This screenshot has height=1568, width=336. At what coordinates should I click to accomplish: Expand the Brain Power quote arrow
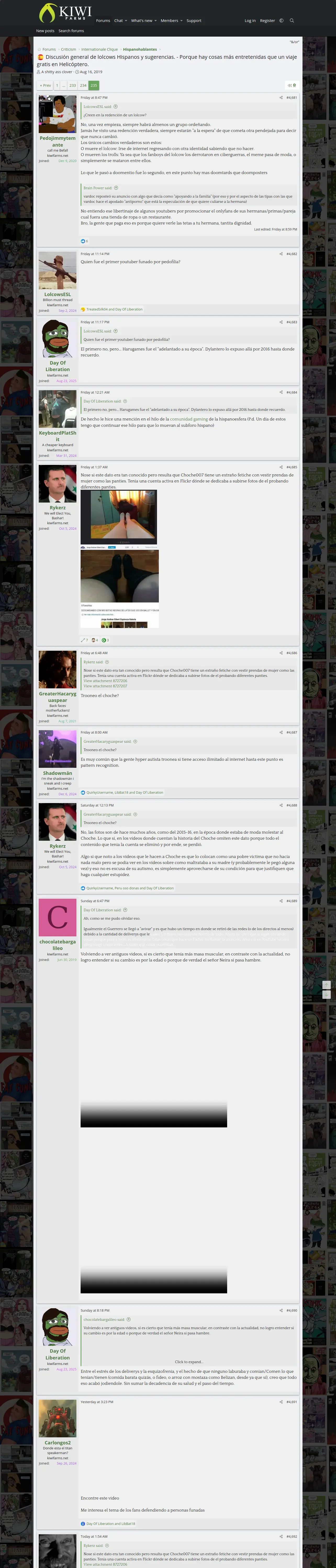tap(116, 188)
